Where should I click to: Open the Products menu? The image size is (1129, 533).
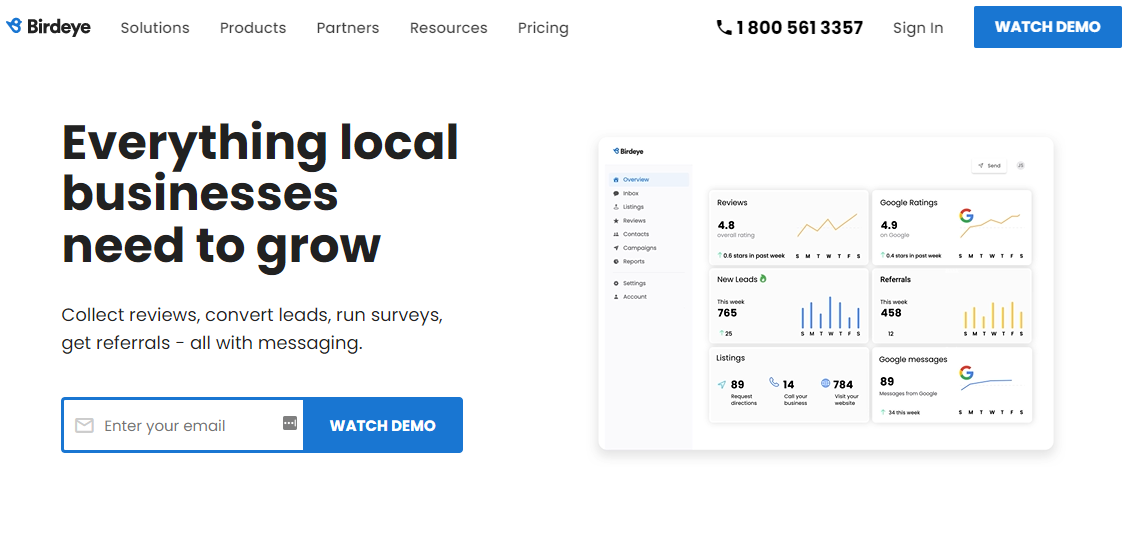253,28
